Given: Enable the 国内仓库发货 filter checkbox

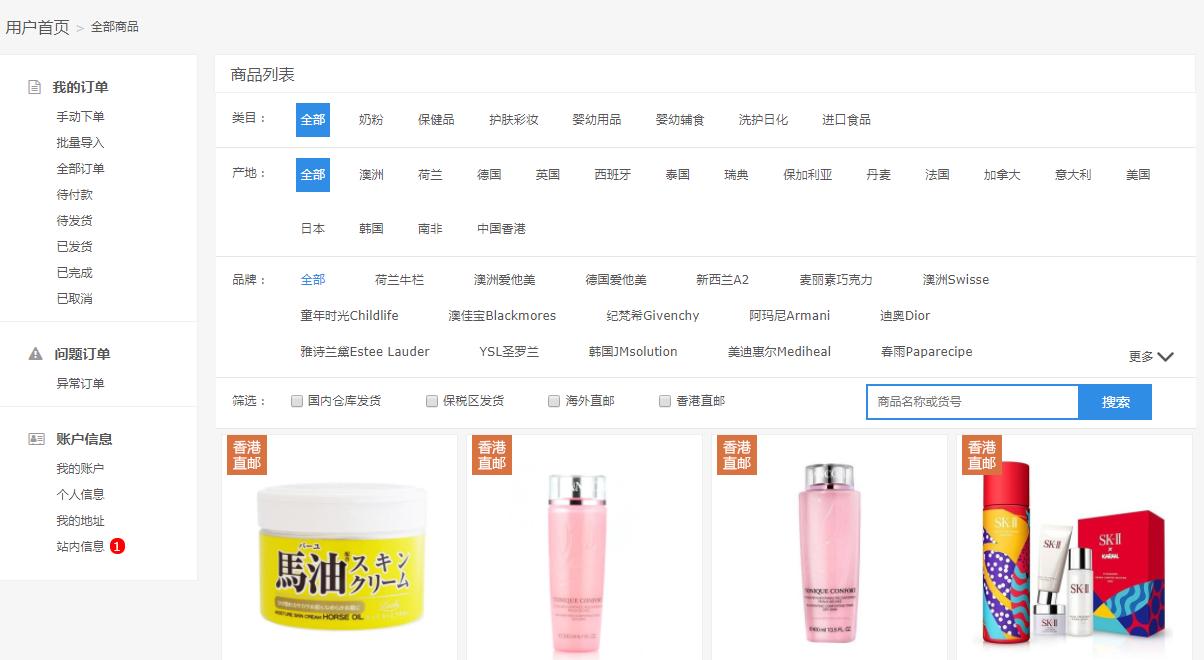Looking at the screenshot, I should click(297, 400).
